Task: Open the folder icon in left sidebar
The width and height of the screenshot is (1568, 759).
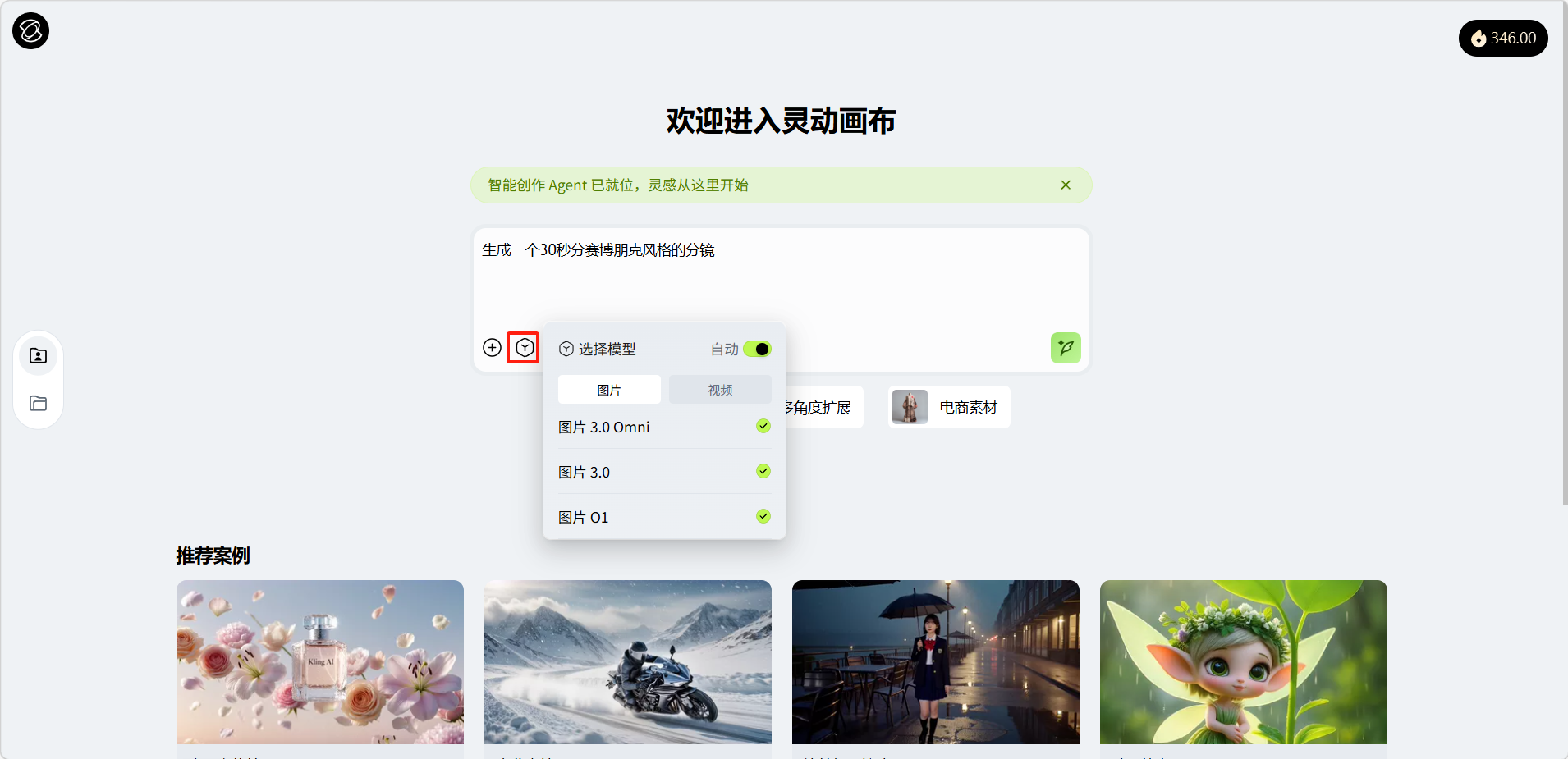Action: click(38, 403)
